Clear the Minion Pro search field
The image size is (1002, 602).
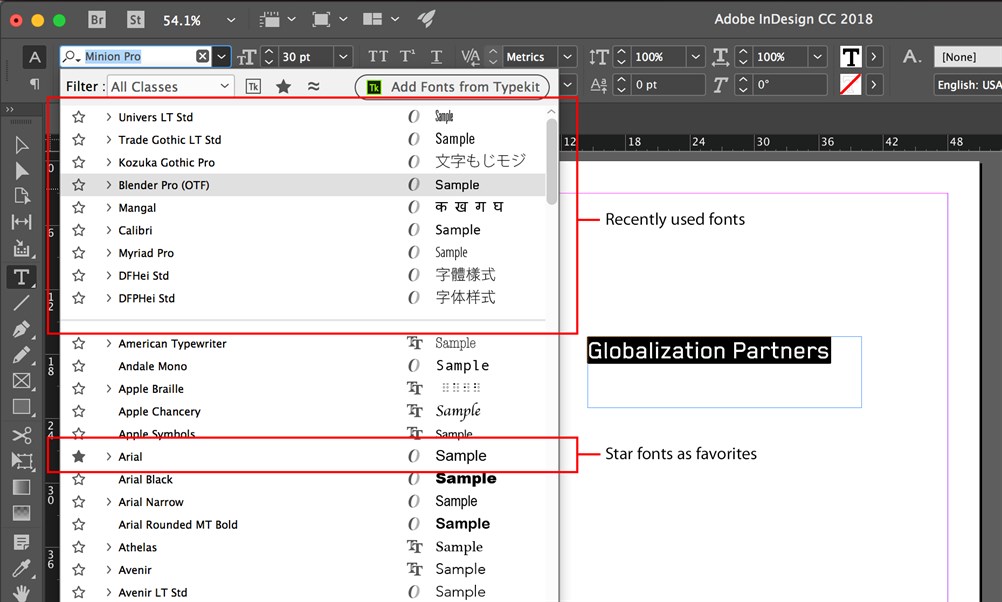click(203, 56)
